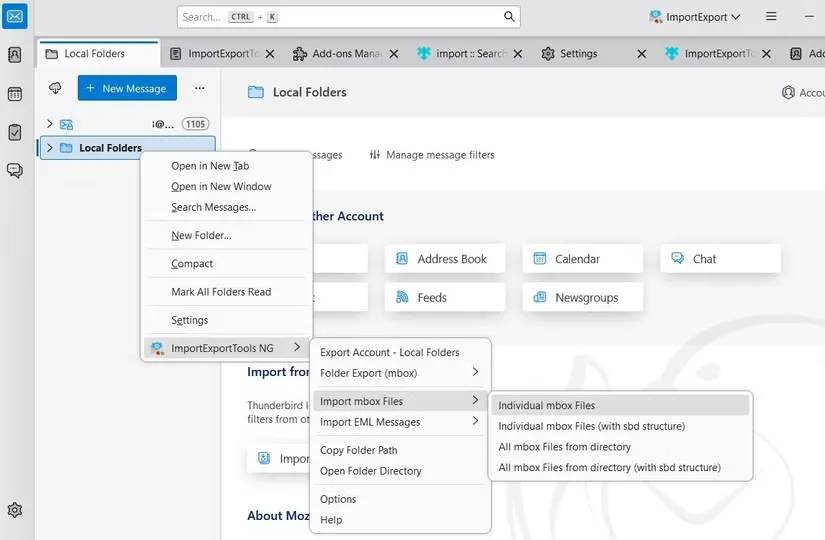Open the Mail space icon
The height and width of the screenshot is (540, 825).
point(15,16)
